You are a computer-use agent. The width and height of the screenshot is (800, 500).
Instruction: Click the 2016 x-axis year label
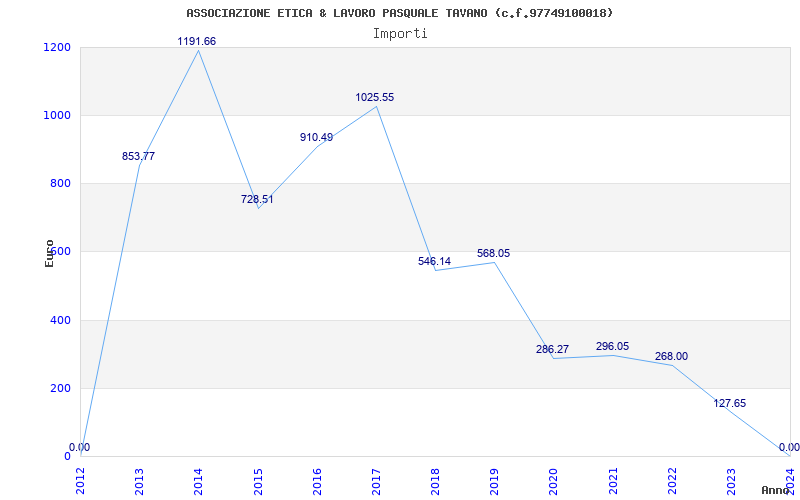coord(317,481)
